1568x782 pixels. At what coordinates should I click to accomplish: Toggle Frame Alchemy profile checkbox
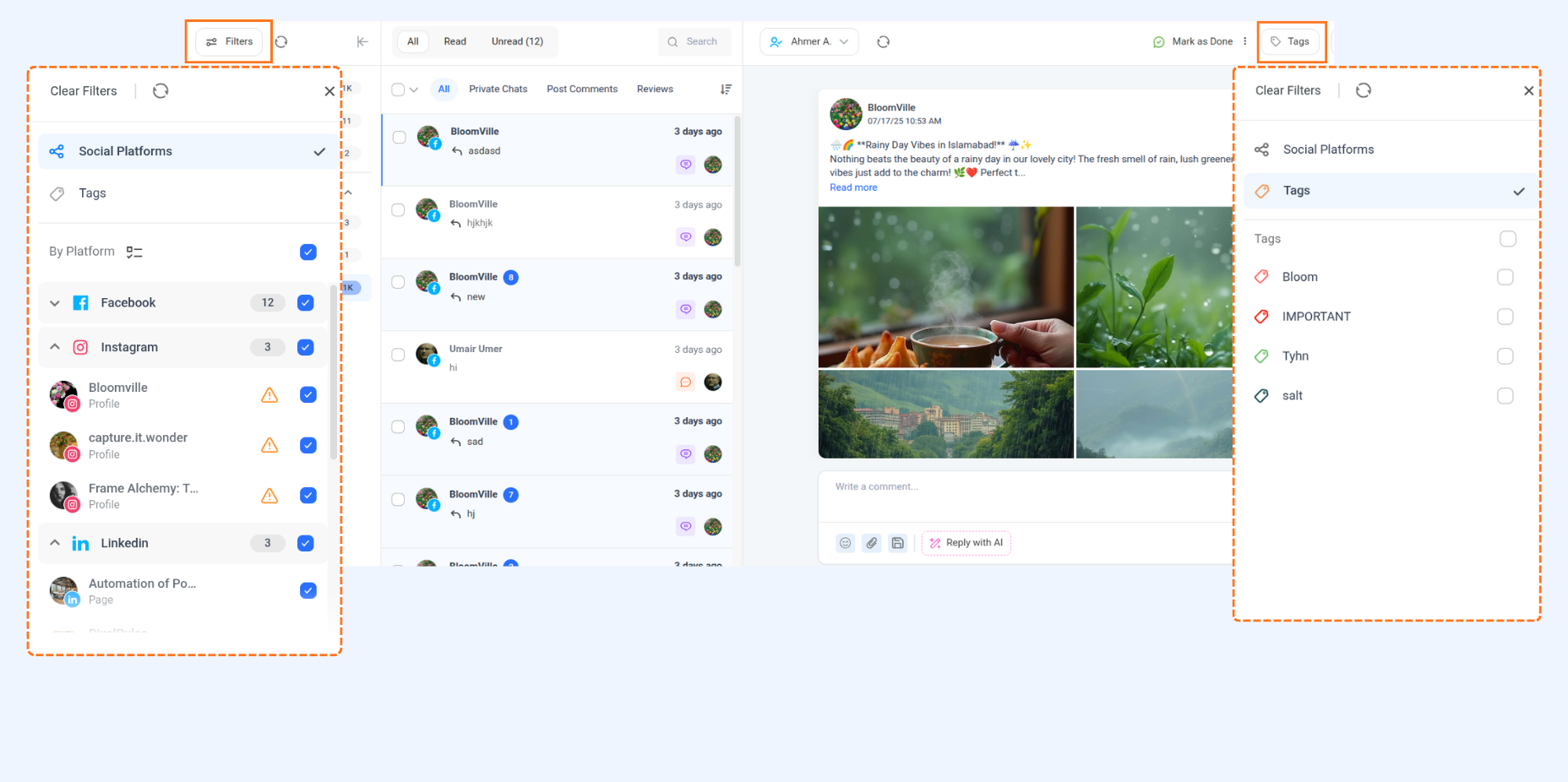pyautogui.click(x=308, y=495)
